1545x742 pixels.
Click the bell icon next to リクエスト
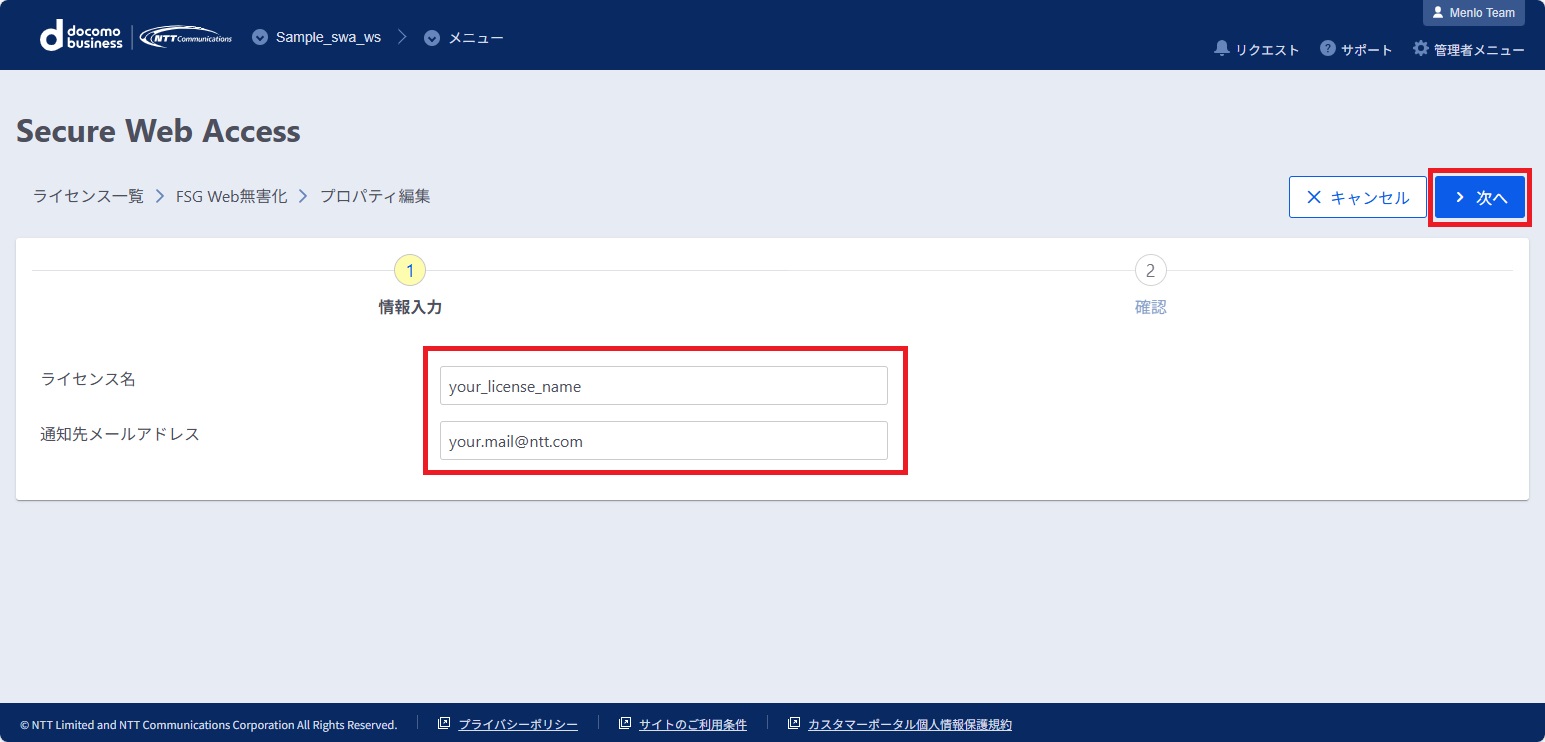[1221, 48]
